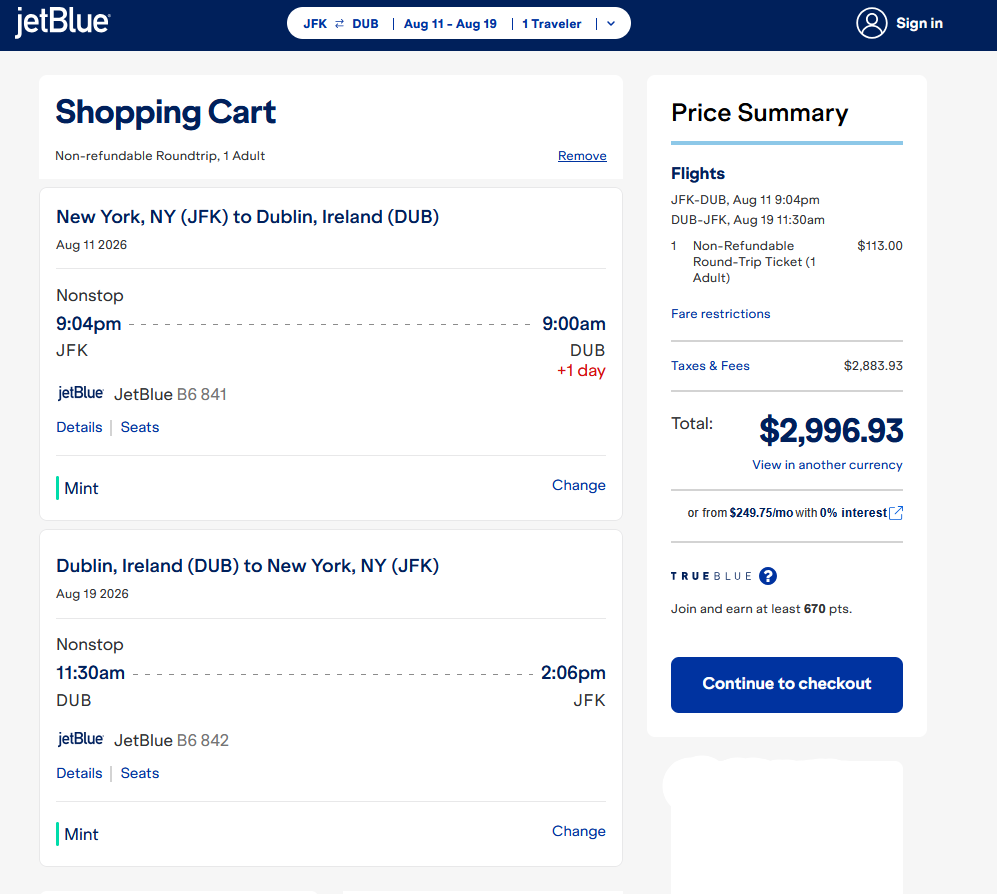
Task: Expand the trip search chevron dropdown
Action: click(x=611, y=24)
